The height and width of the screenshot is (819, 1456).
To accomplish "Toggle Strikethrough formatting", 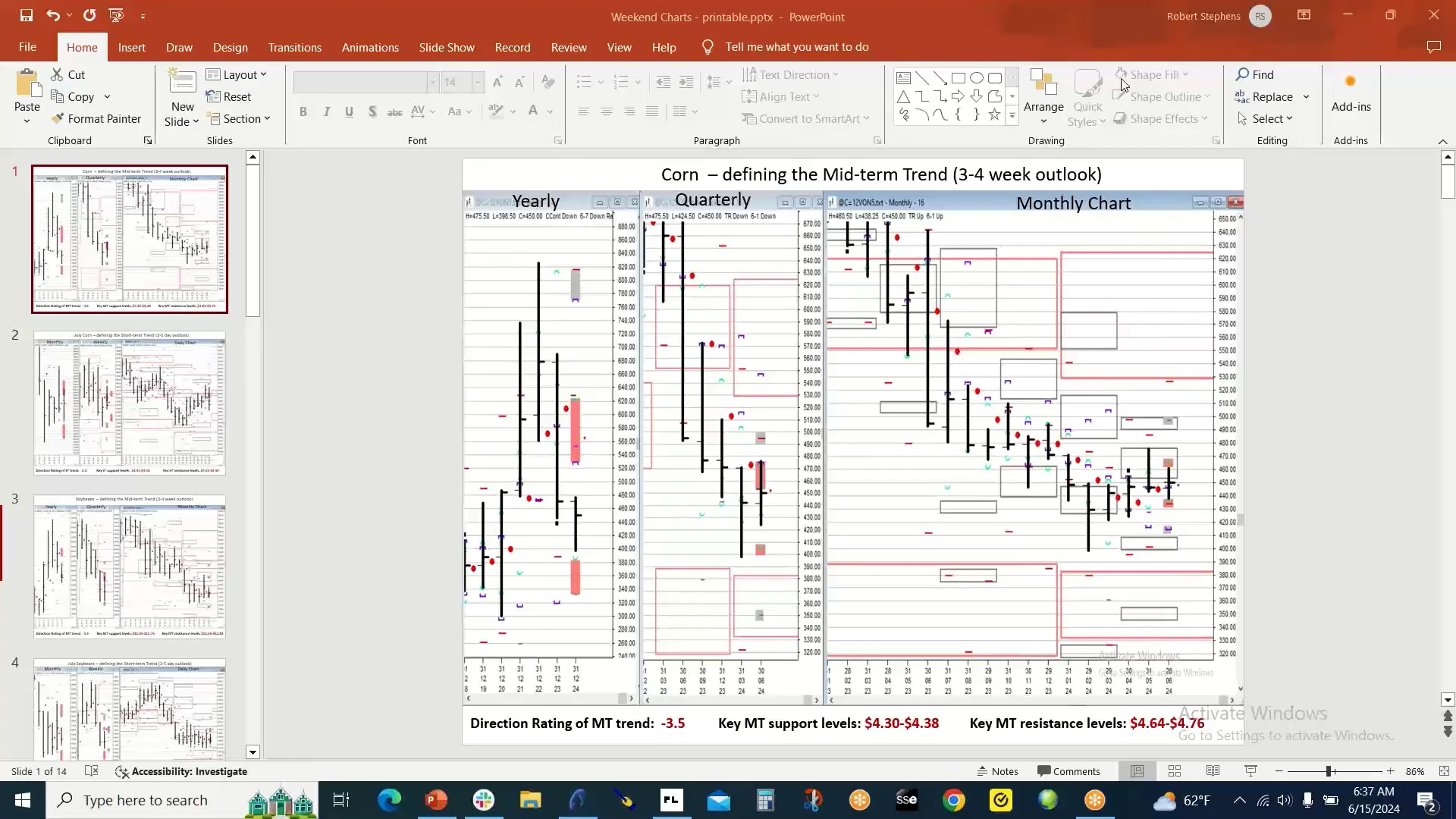I will point(394,111).
